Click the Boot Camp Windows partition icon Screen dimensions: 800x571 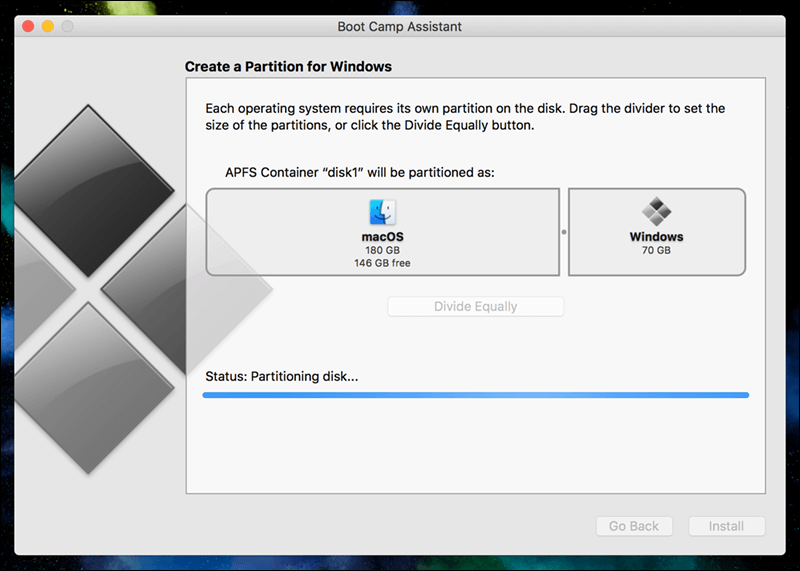click(656, 212)
